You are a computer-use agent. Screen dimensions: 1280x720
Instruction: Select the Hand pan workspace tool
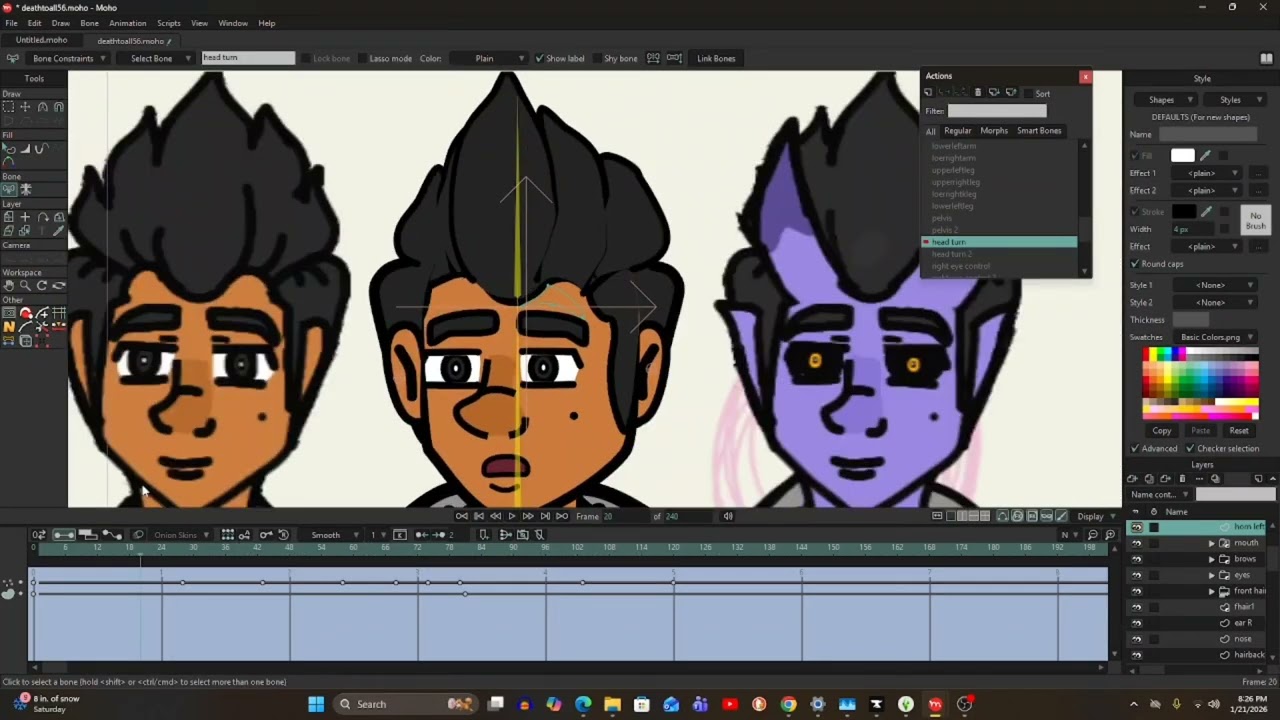pyautogui.click(x=9, y=286)
